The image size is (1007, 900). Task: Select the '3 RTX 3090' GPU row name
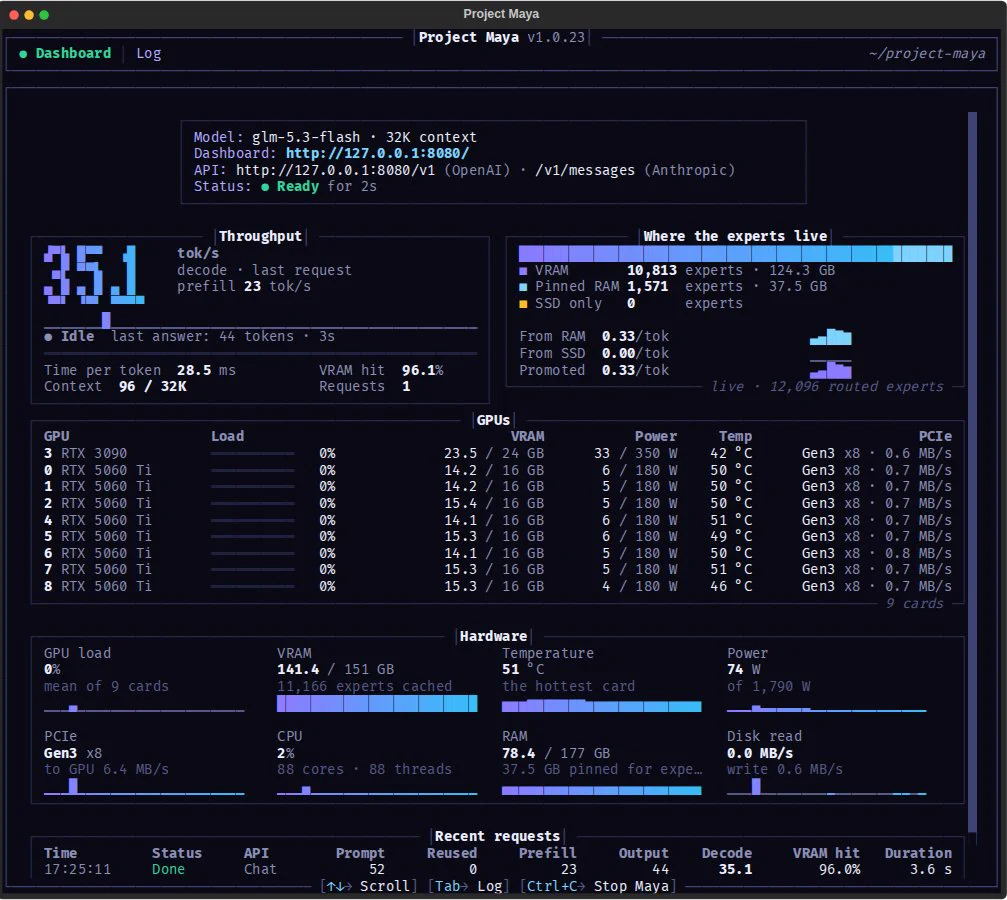85,454
